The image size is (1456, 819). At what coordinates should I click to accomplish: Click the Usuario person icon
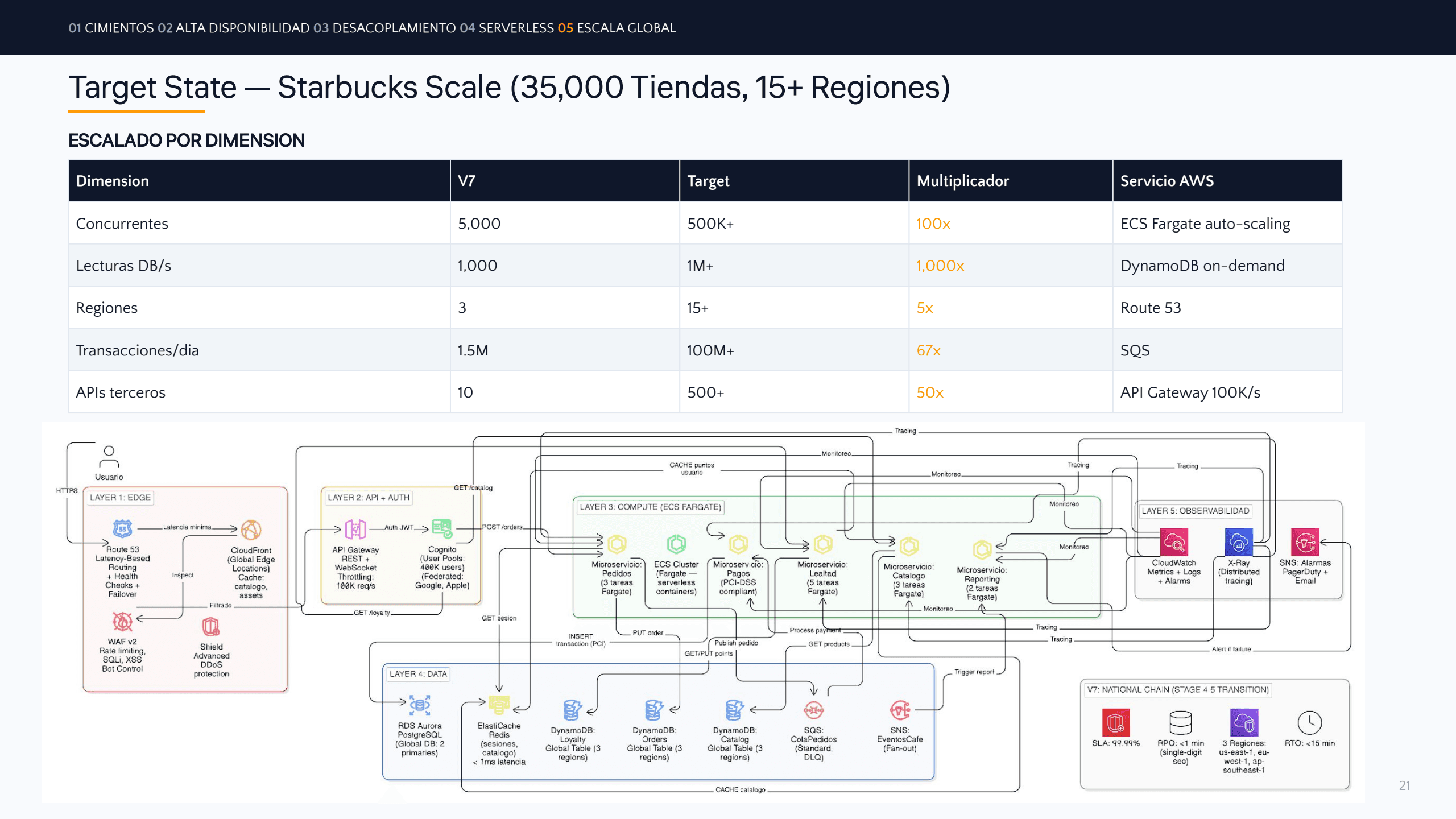pos(109,457)
